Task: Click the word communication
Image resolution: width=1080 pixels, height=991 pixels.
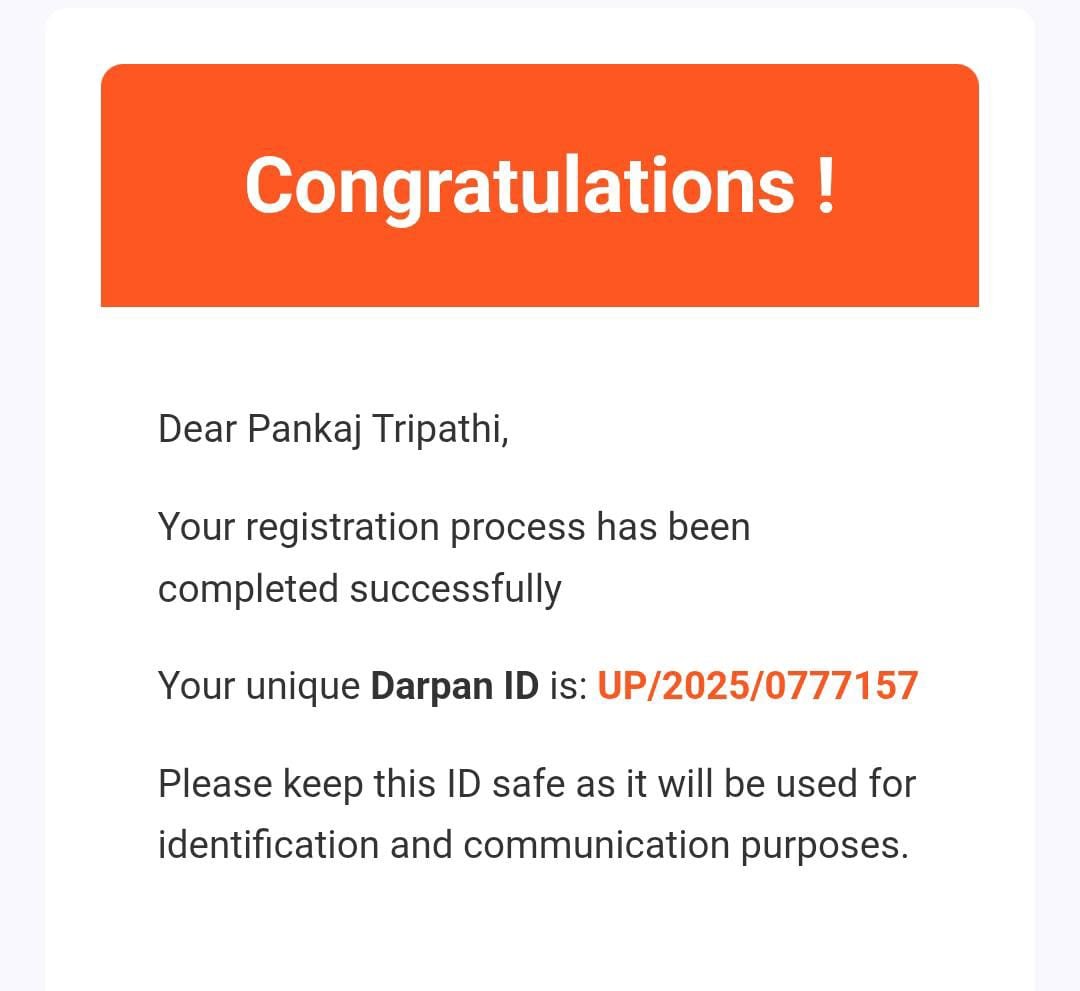Action: click(595, 845)
